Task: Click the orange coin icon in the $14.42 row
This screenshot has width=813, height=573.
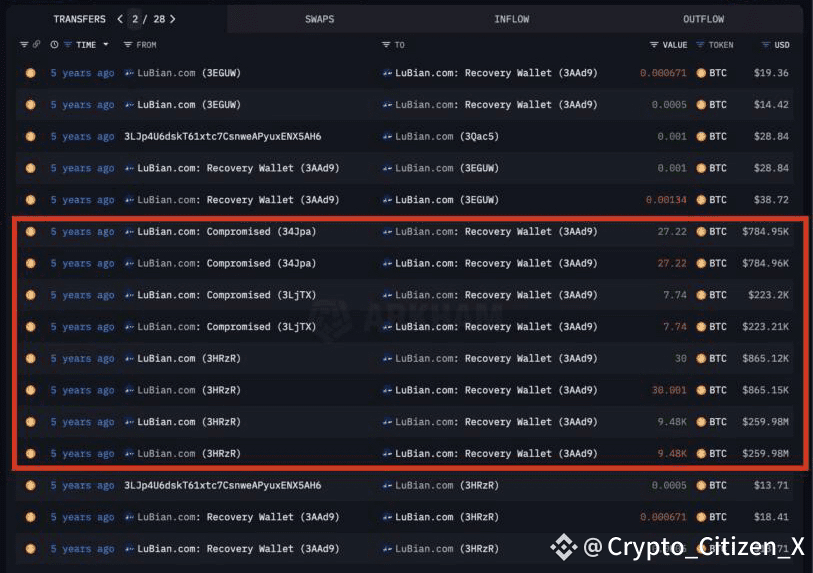Action: tap(31, 104)
